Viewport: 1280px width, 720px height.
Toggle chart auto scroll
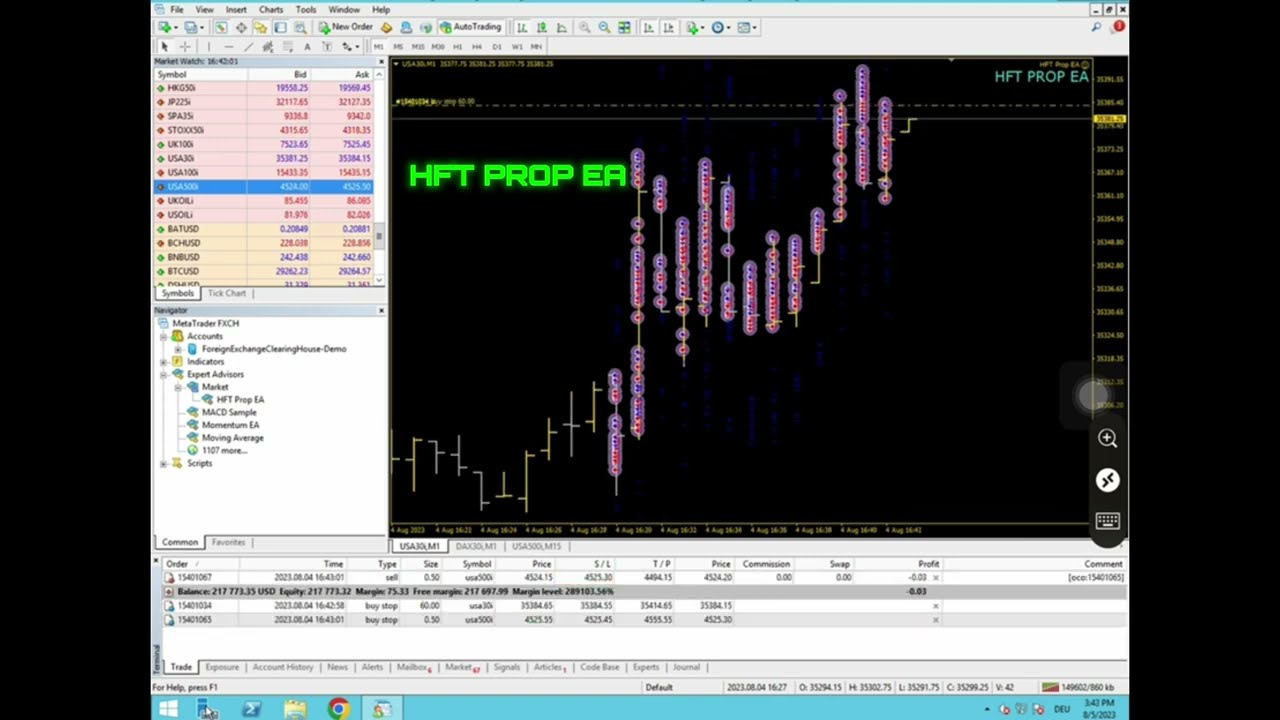click(x=648, y=28)
